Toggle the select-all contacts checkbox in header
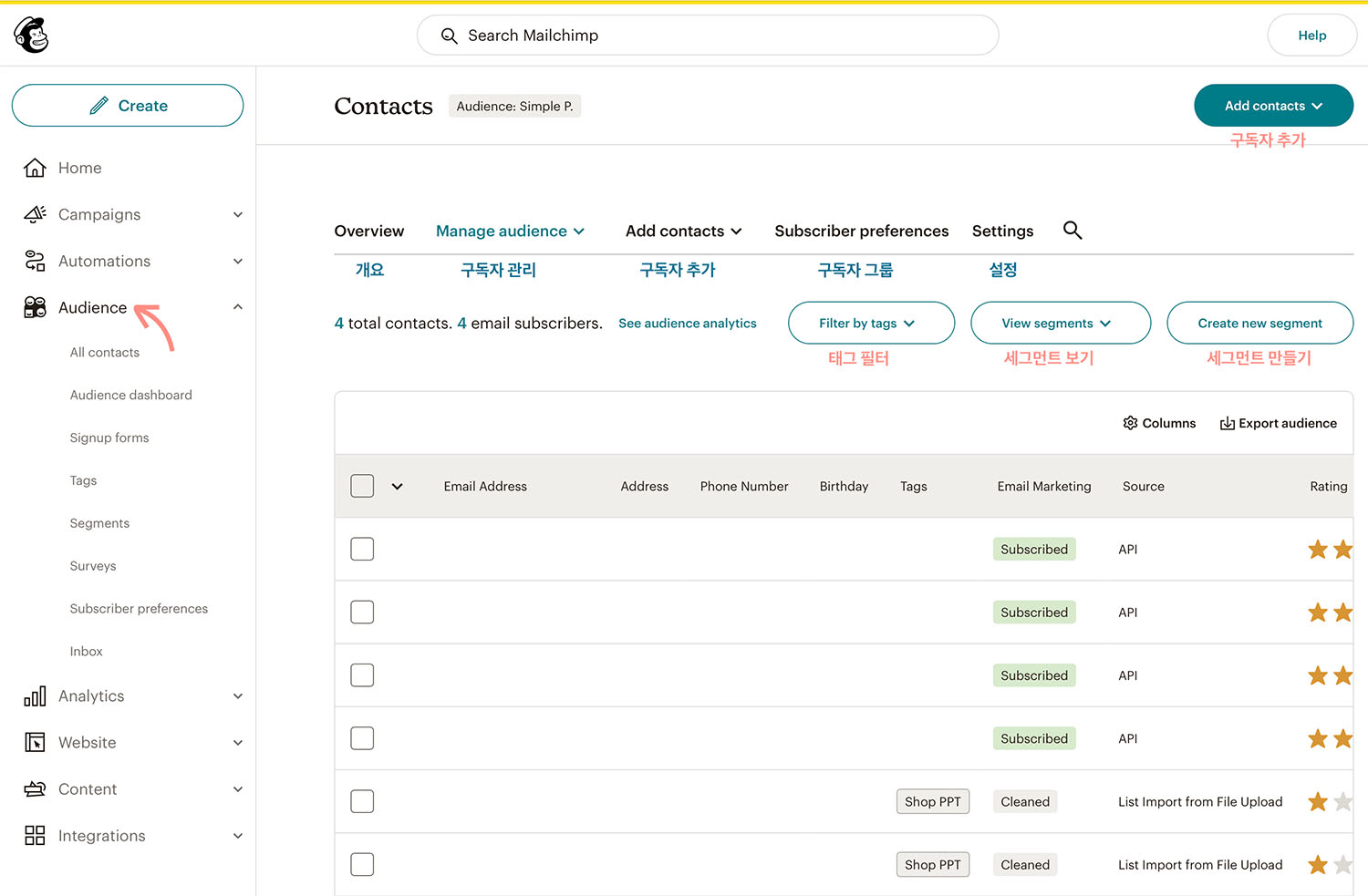Screen dimensions: 1368x896 (x=362, y=486)
